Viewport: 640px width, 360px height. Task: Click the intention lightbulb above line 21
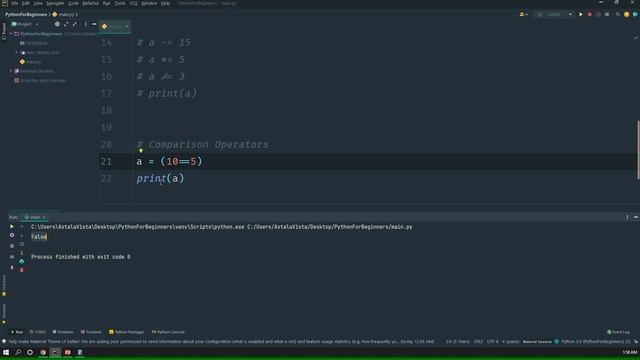pos(141,151)
